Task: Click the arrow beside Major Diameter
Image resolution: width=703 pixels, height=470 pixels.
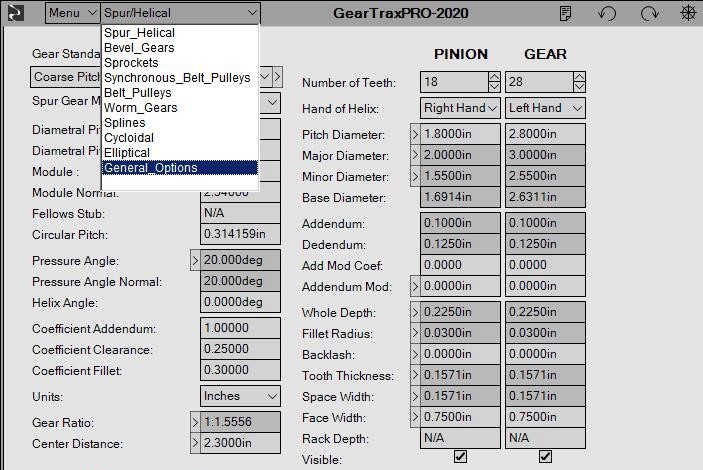Action: click(415, 155)
